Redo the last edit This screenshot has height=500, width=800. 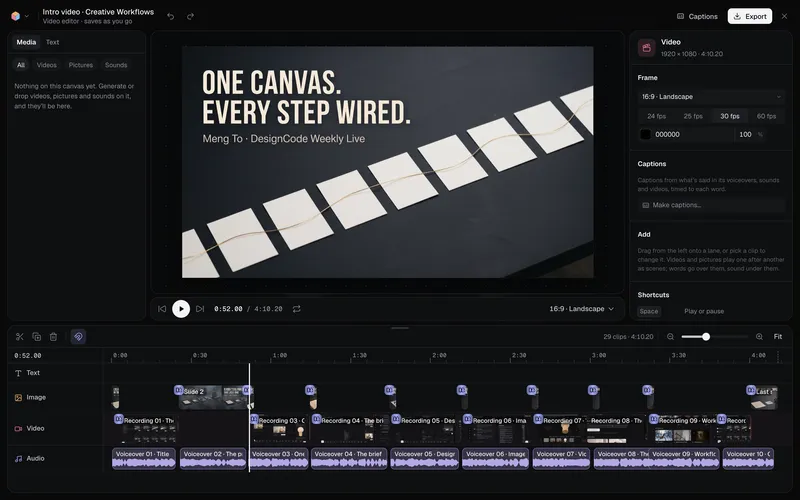[x=190, y=16]
